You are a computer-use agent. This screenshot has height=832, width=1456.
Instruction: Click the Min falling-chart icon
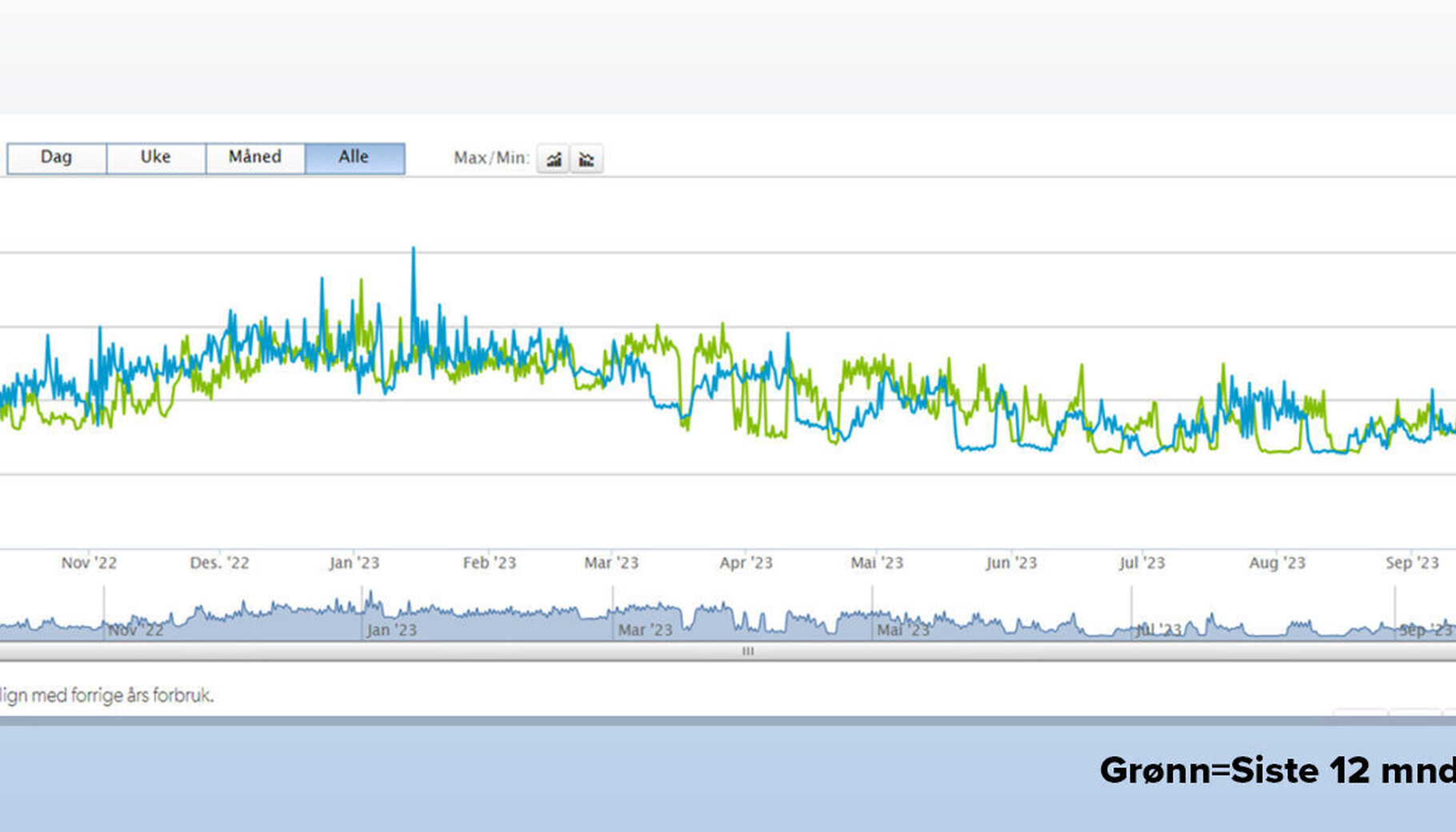[586, 159]
